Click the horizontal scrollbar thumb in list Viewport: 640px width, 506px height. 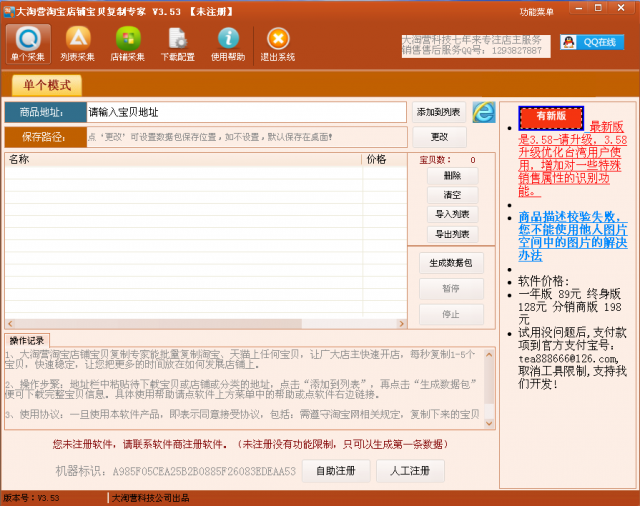point(158,324)
